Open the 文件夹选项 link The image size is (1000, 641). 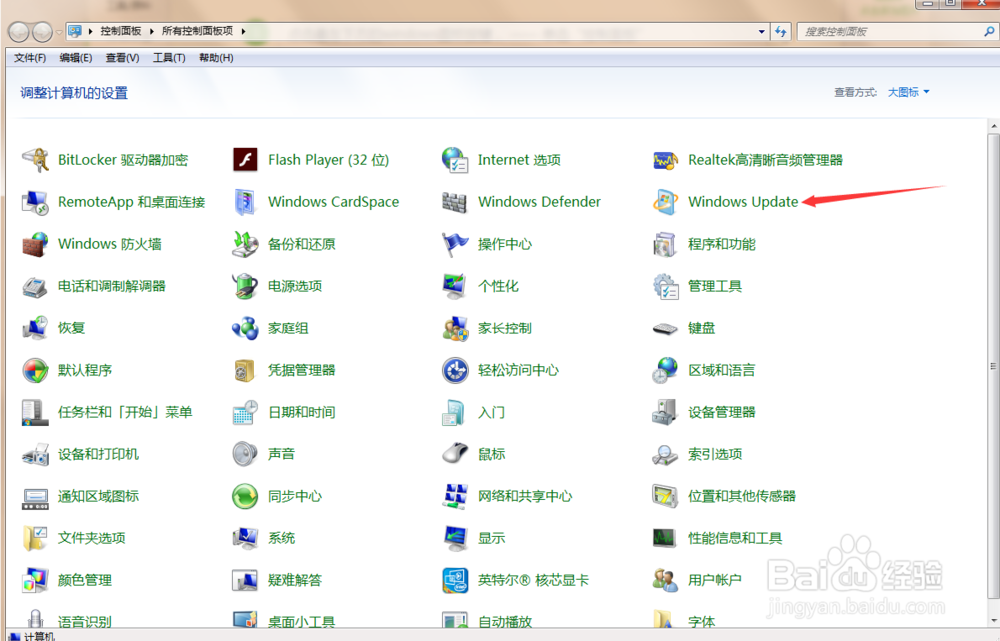[92, 538]
